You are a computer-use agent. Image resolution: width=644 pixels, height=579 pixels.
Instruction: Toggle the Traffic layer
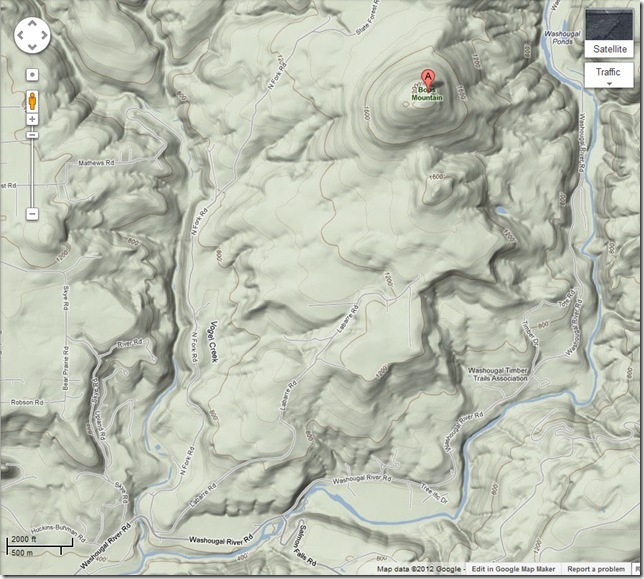608,72
